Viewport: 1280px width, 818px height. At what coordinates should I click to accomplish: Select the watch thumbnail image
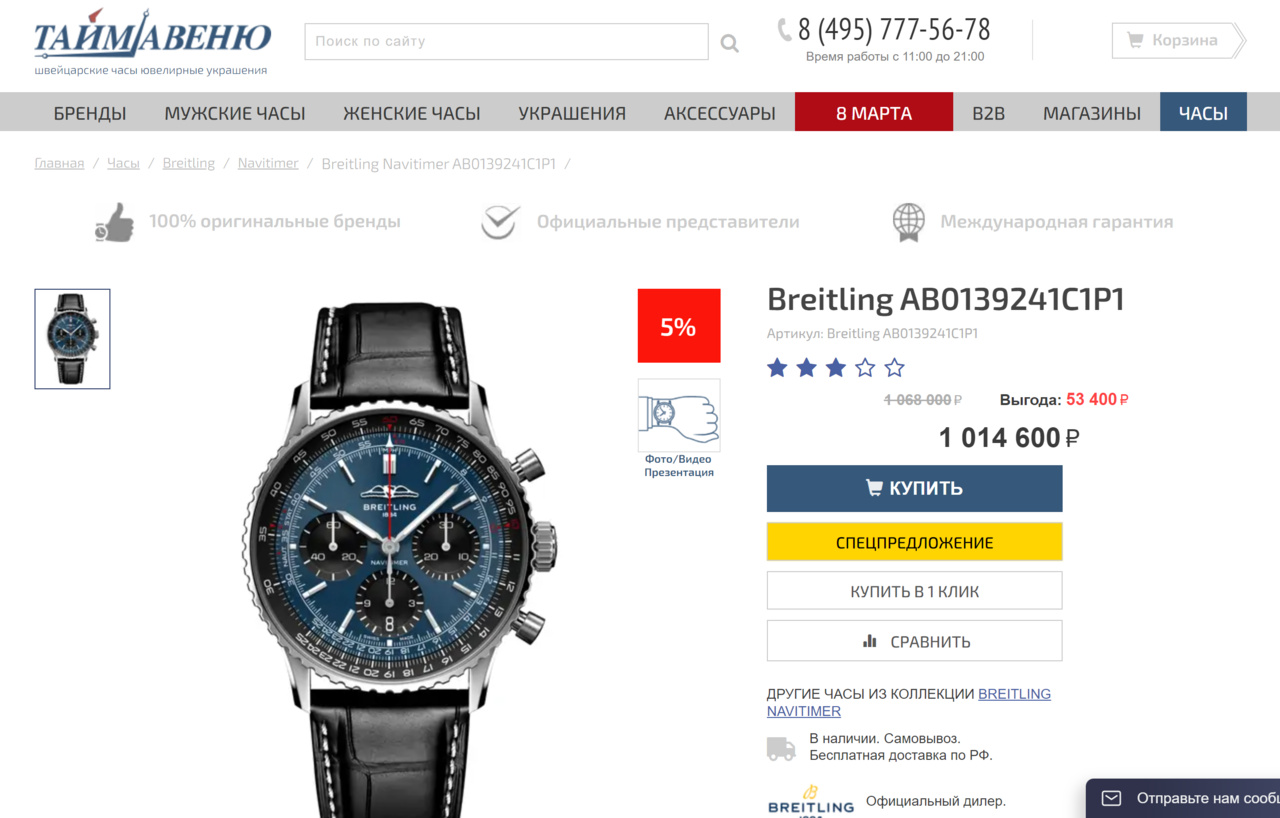pyautogui.click(x=73, y=339)
